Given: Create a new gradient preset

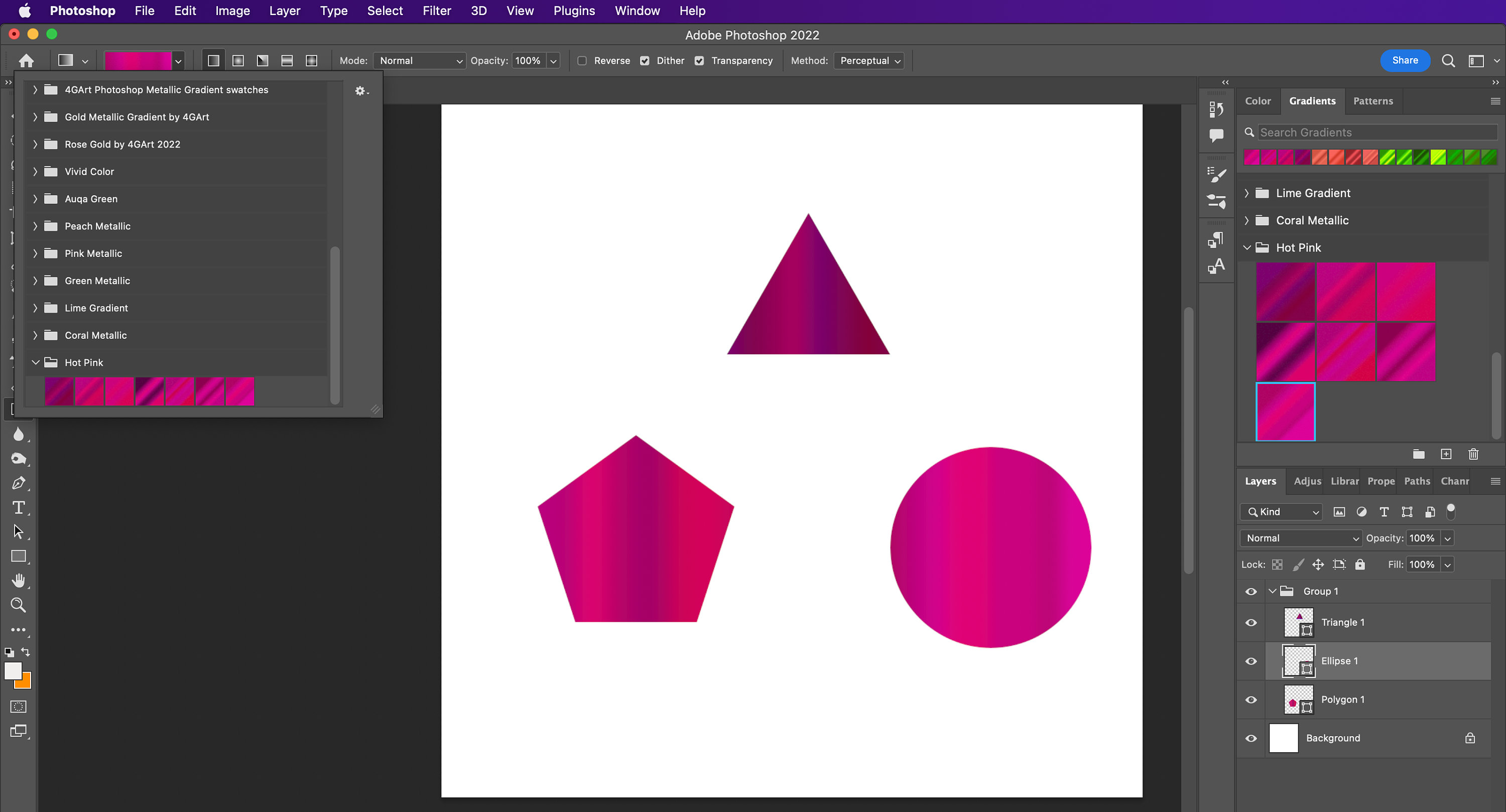Looking at the screenshot, I should [x=1447, y=454].
